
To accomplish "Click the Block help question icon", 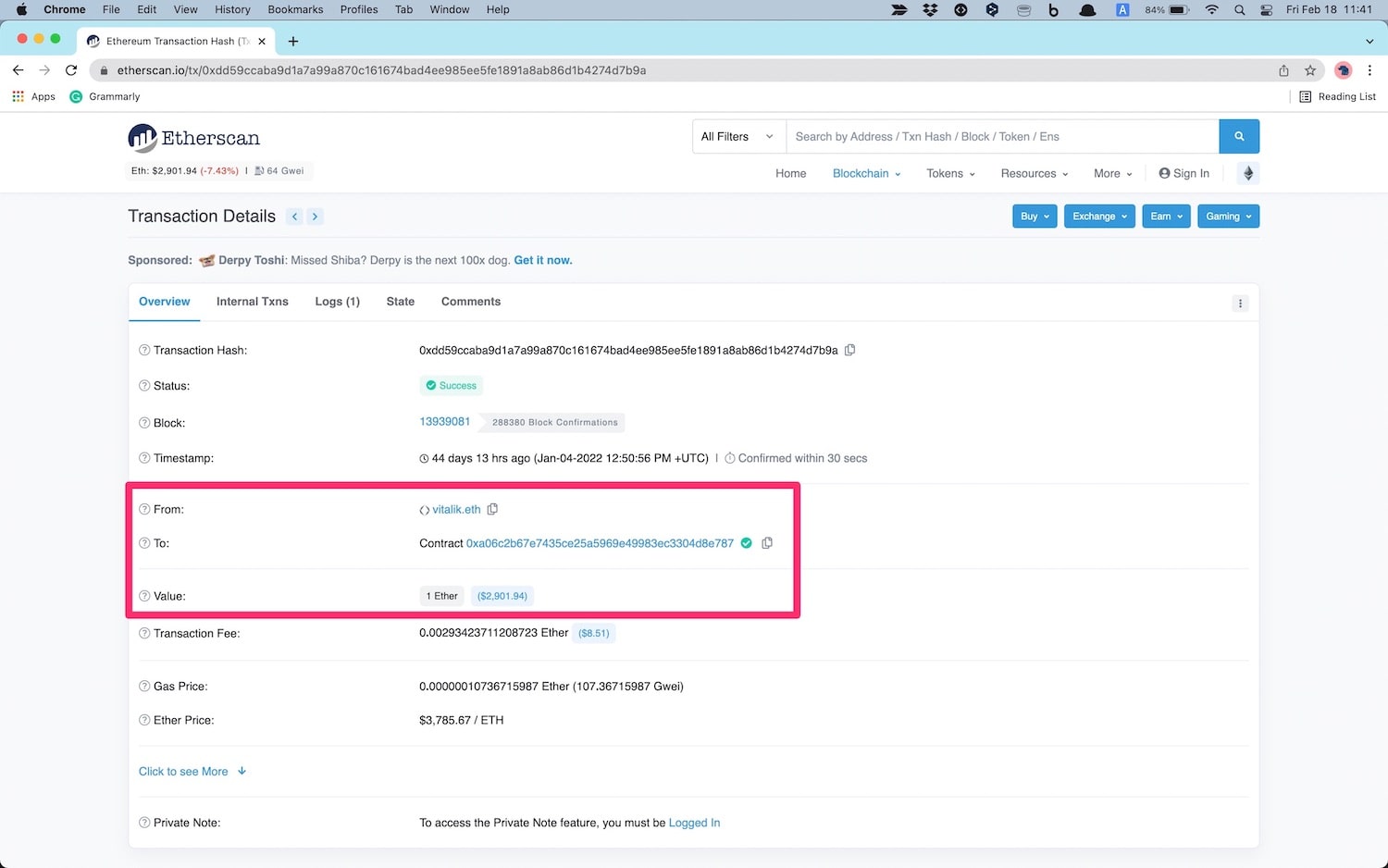I will (x=144, y=423).
